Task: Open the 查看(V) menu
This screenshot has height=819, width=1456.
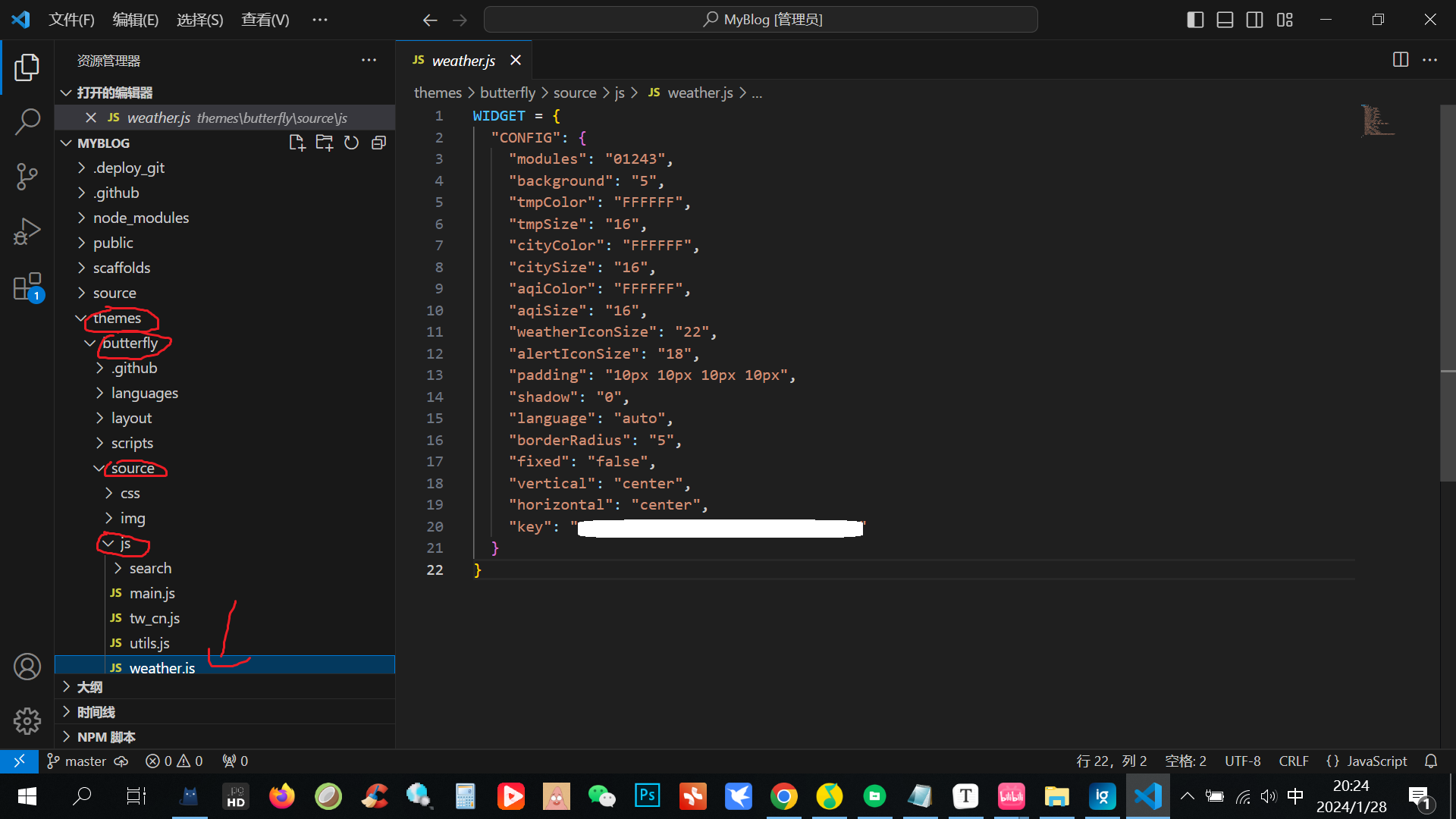Action: click(265, 20)
